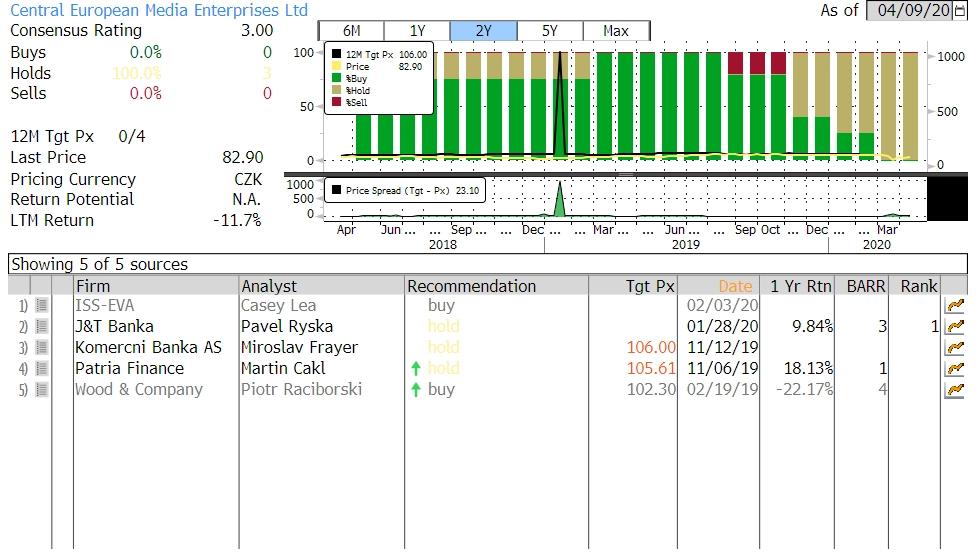The image size is (976, 556).
Task: Sort table by BARR column
Action: pyautogui.click(x=862, y=286)
